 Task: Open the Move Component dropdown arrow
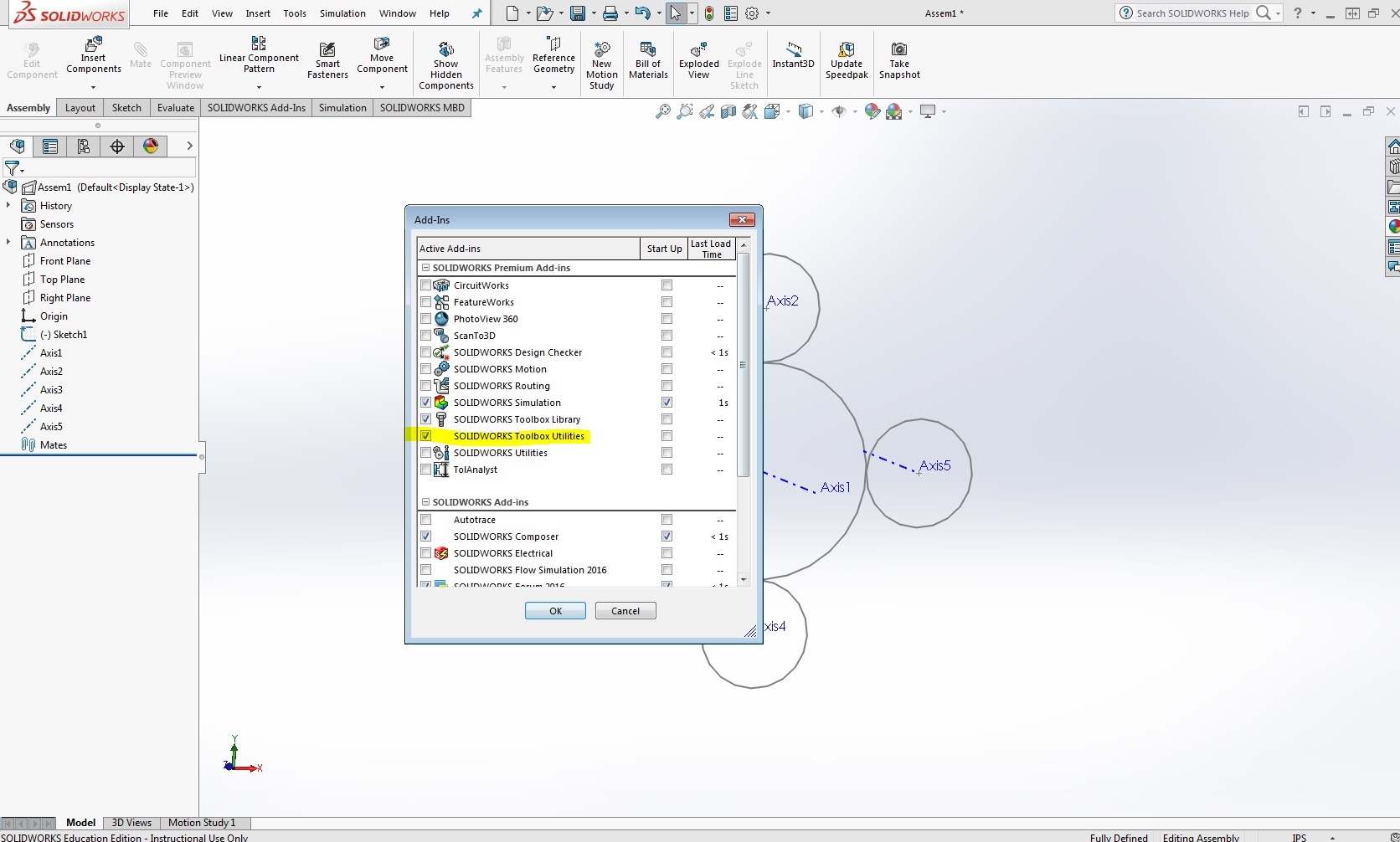382,87
